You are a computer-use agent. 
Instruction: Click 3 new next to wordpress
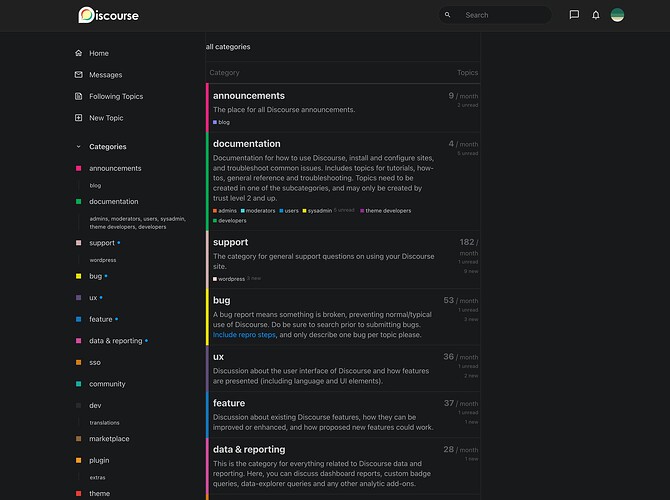254,278
